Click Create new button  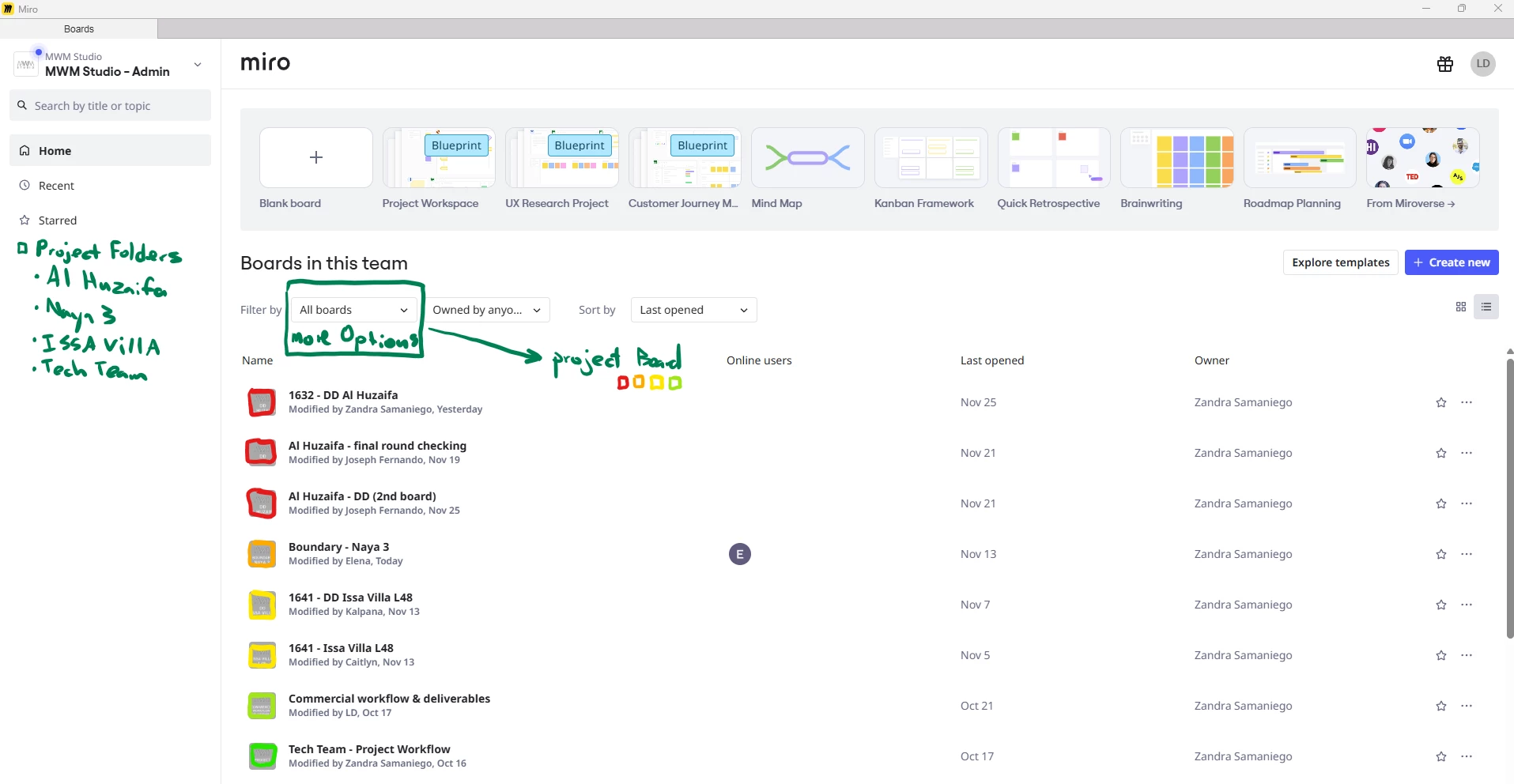coord(1452,262)
